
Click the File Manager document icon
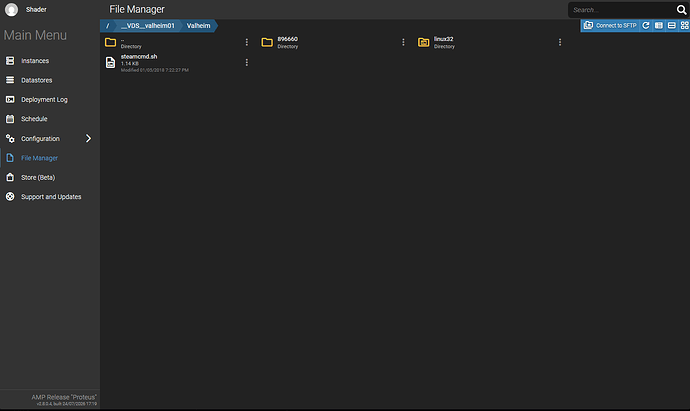[10, 158]
